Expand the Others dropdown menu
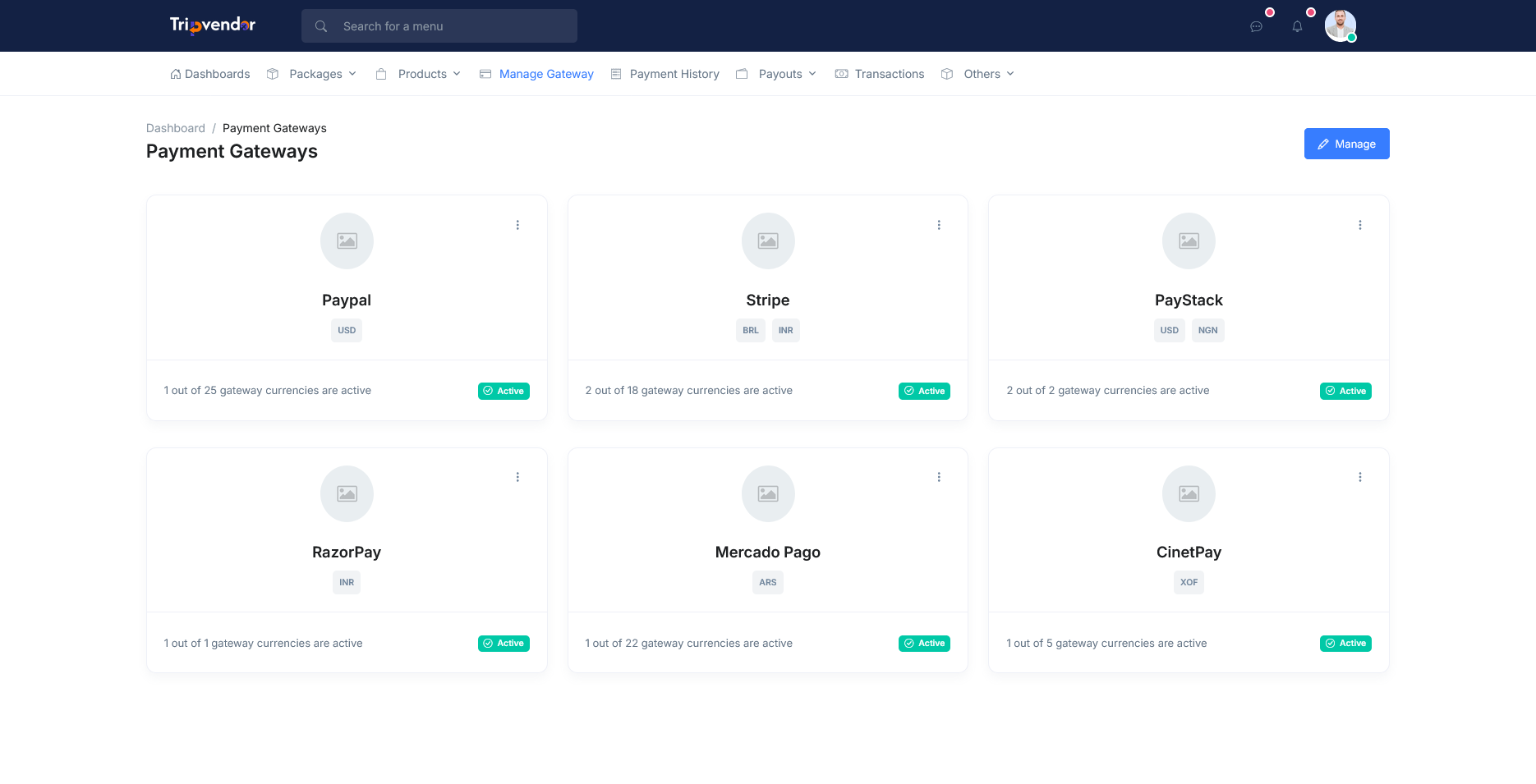The image size is (1536, 784). [1010, 74]
